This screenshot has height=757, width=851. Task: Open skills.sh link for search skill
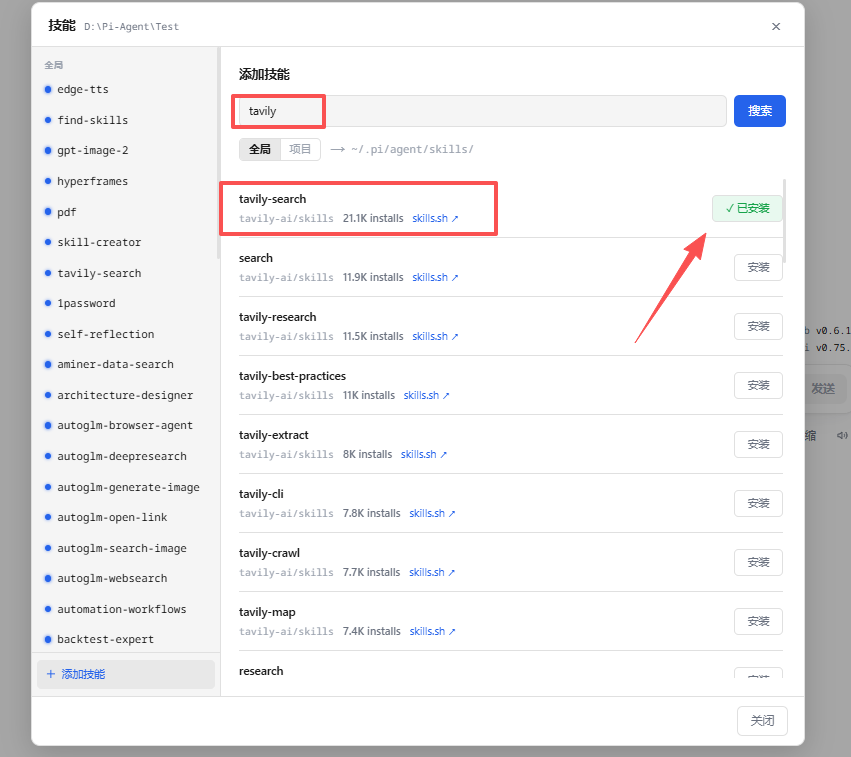click(435, 278)
